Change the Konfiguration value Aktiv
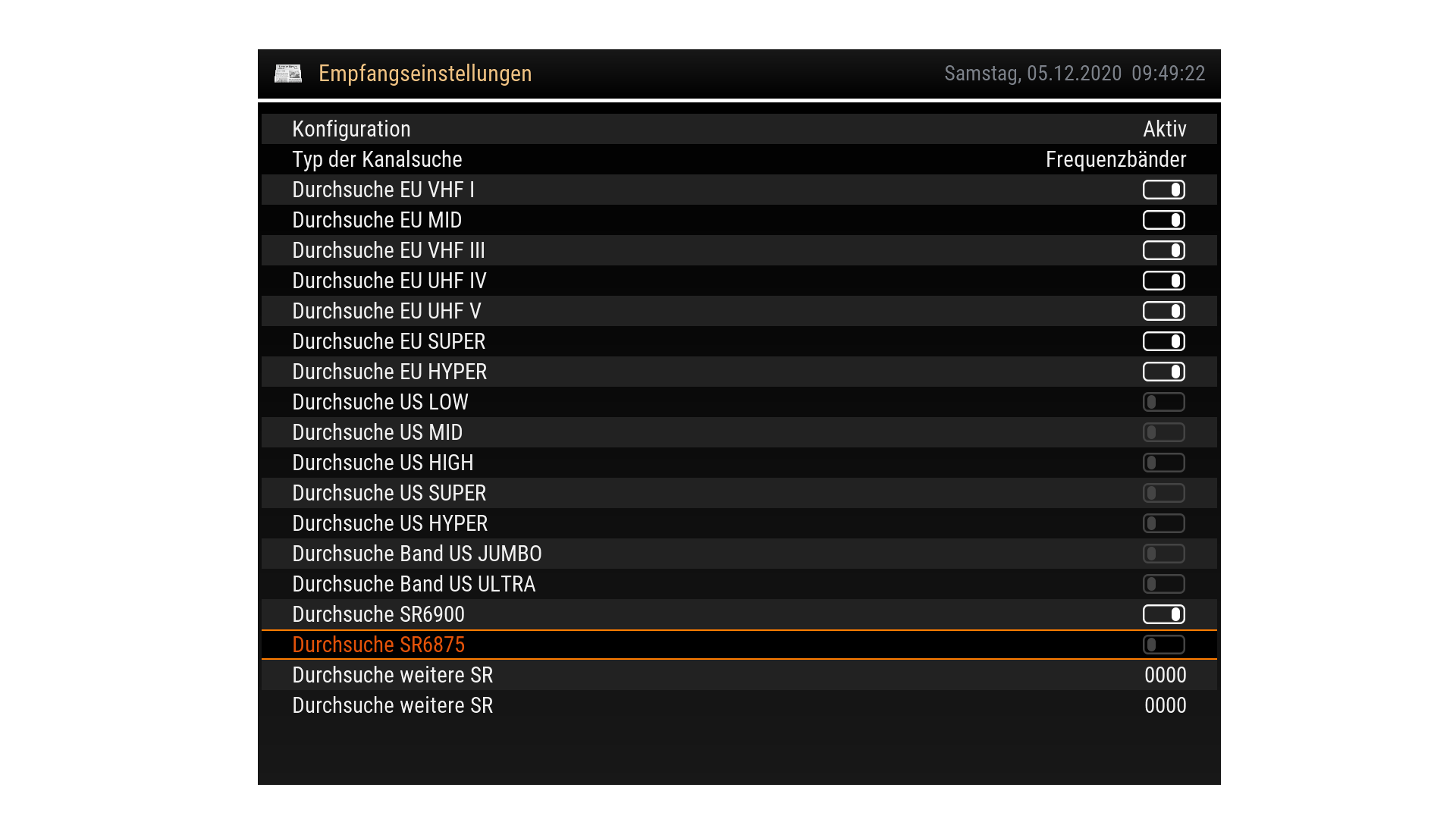The width and height of the screenshot is (1456, 819). tap(1164, 129)
